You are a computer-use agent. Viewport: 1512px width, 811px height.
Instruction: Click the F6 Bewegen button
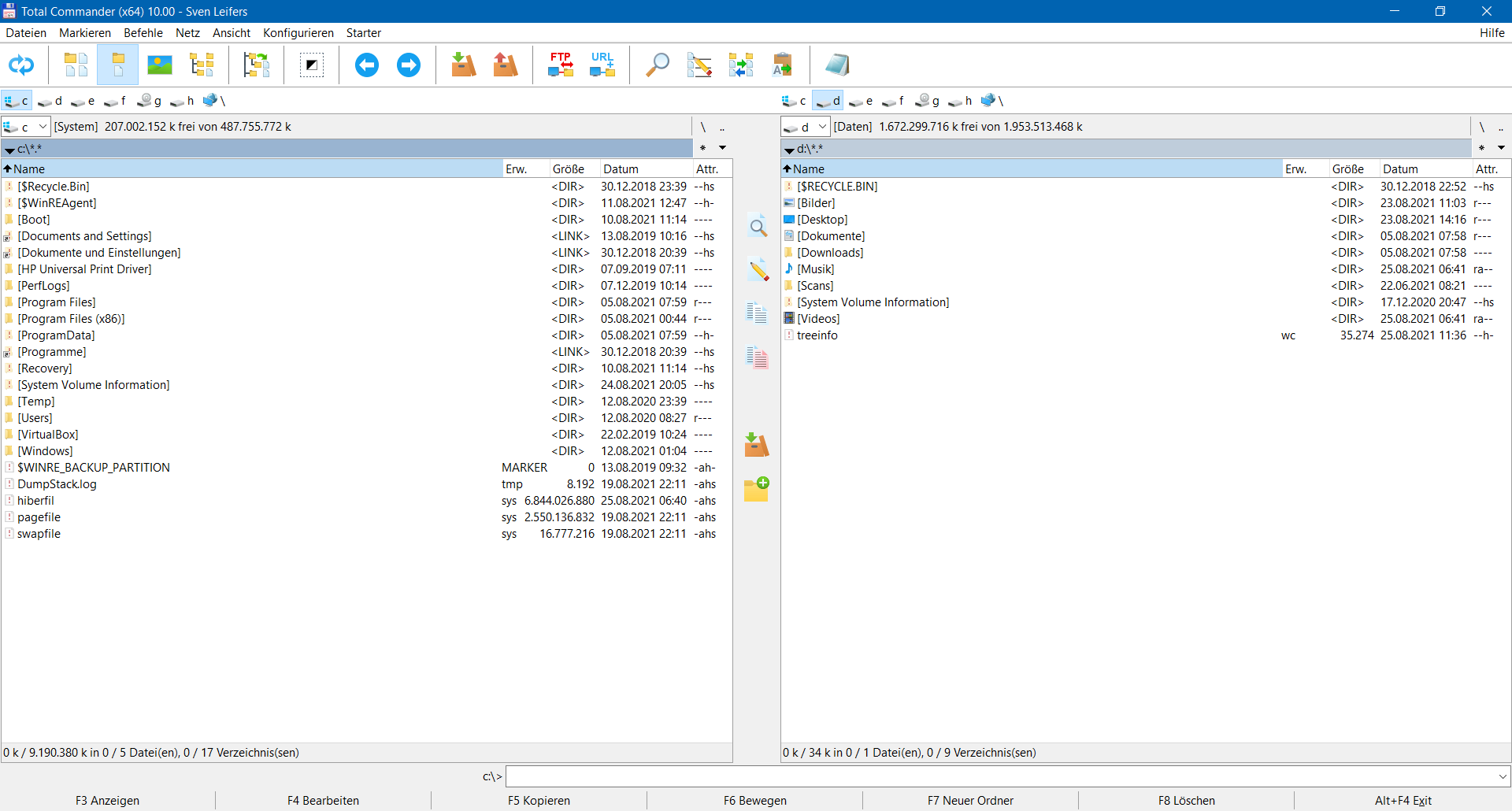(755, 801)
